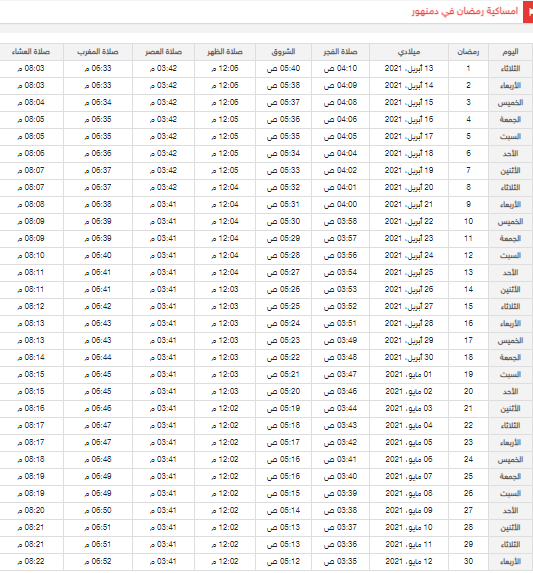Select the صلاة الظهر column header
The width and height of the screenshot is (533, 573).
pos(225,52)
